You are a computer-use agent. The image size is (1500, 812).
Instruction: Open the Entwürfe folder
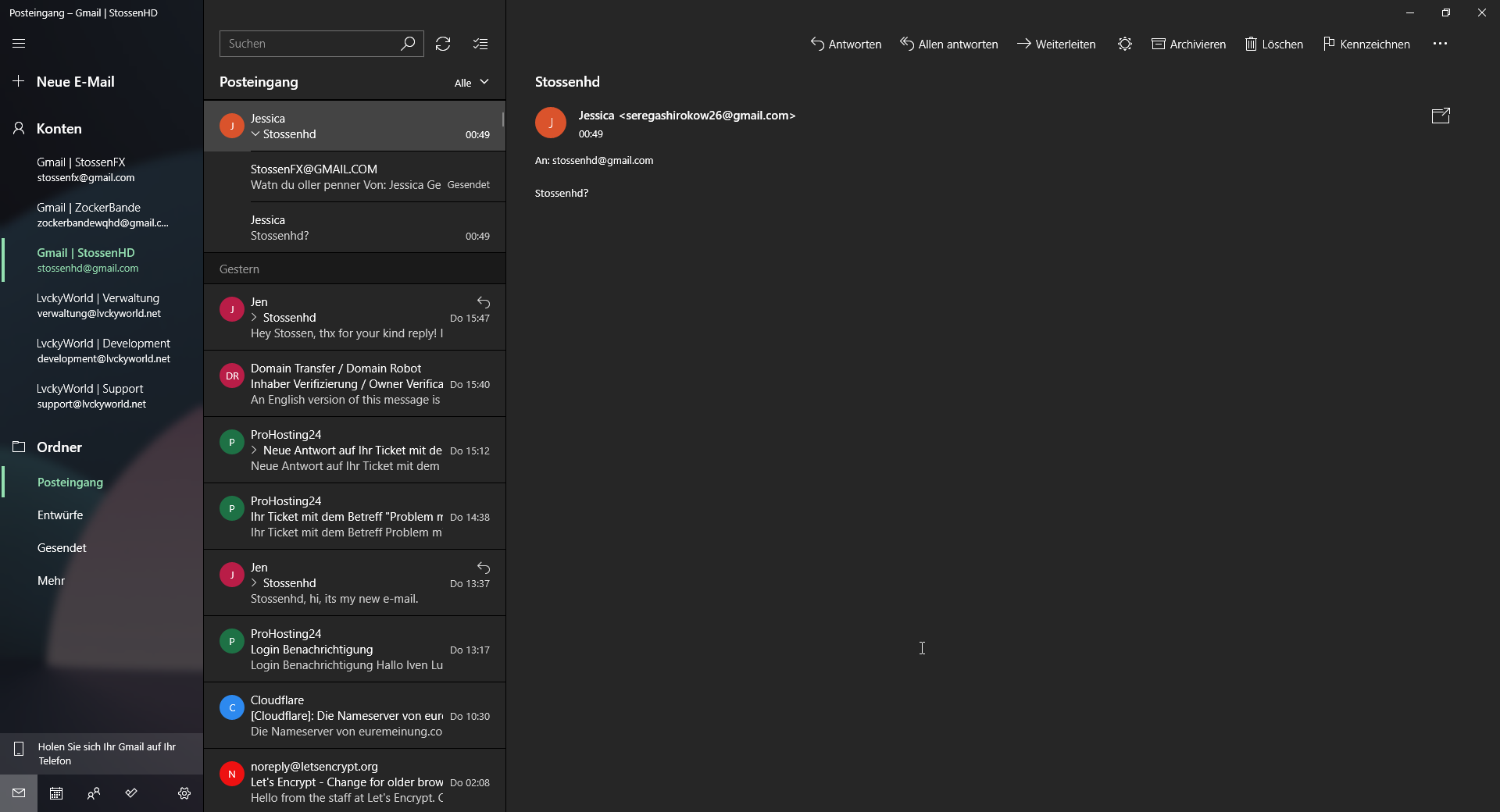pos(60,515)
